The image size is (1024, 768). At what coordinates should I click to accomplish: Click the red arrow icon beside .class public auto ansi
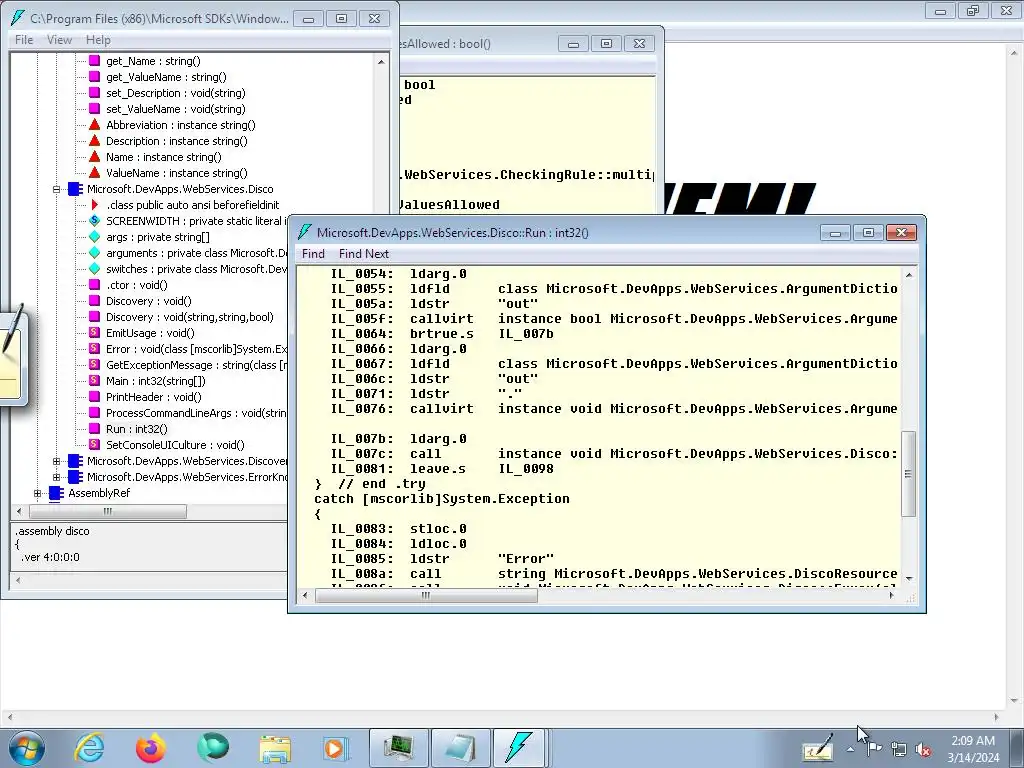click(95, 205)
